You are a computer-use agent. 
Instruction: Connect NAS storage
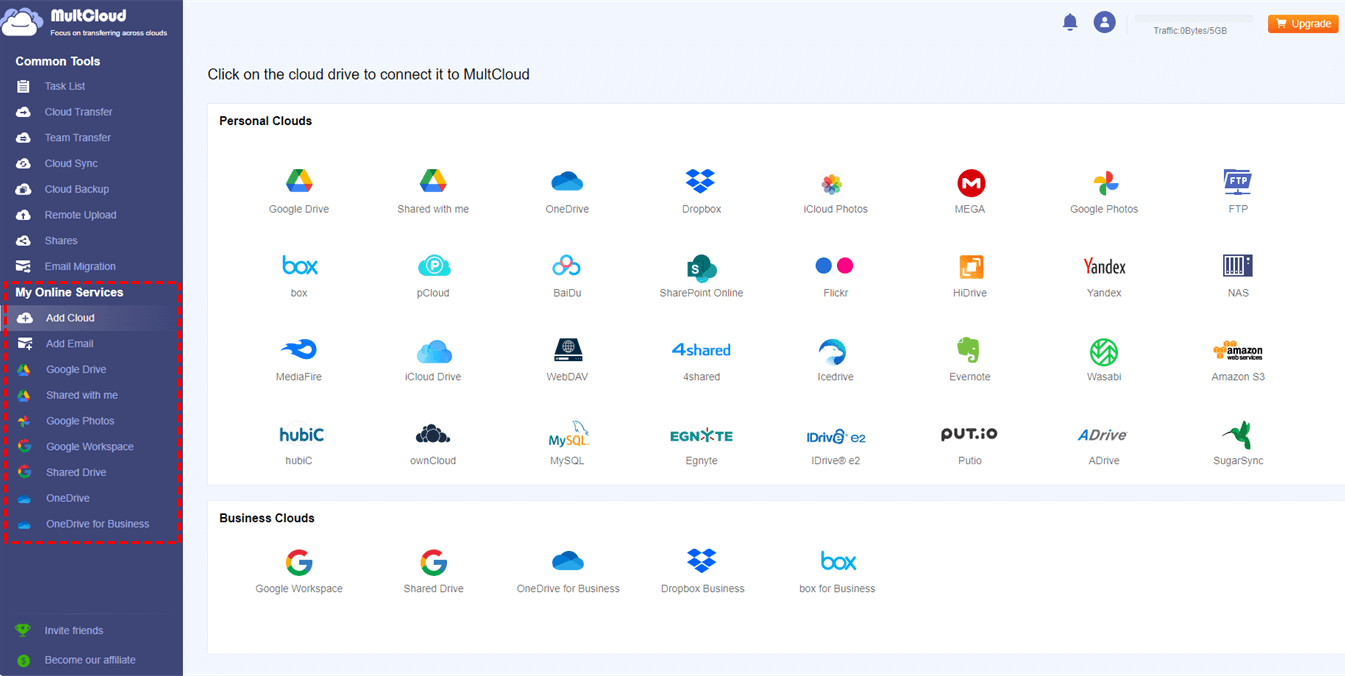click(1238, 276)
